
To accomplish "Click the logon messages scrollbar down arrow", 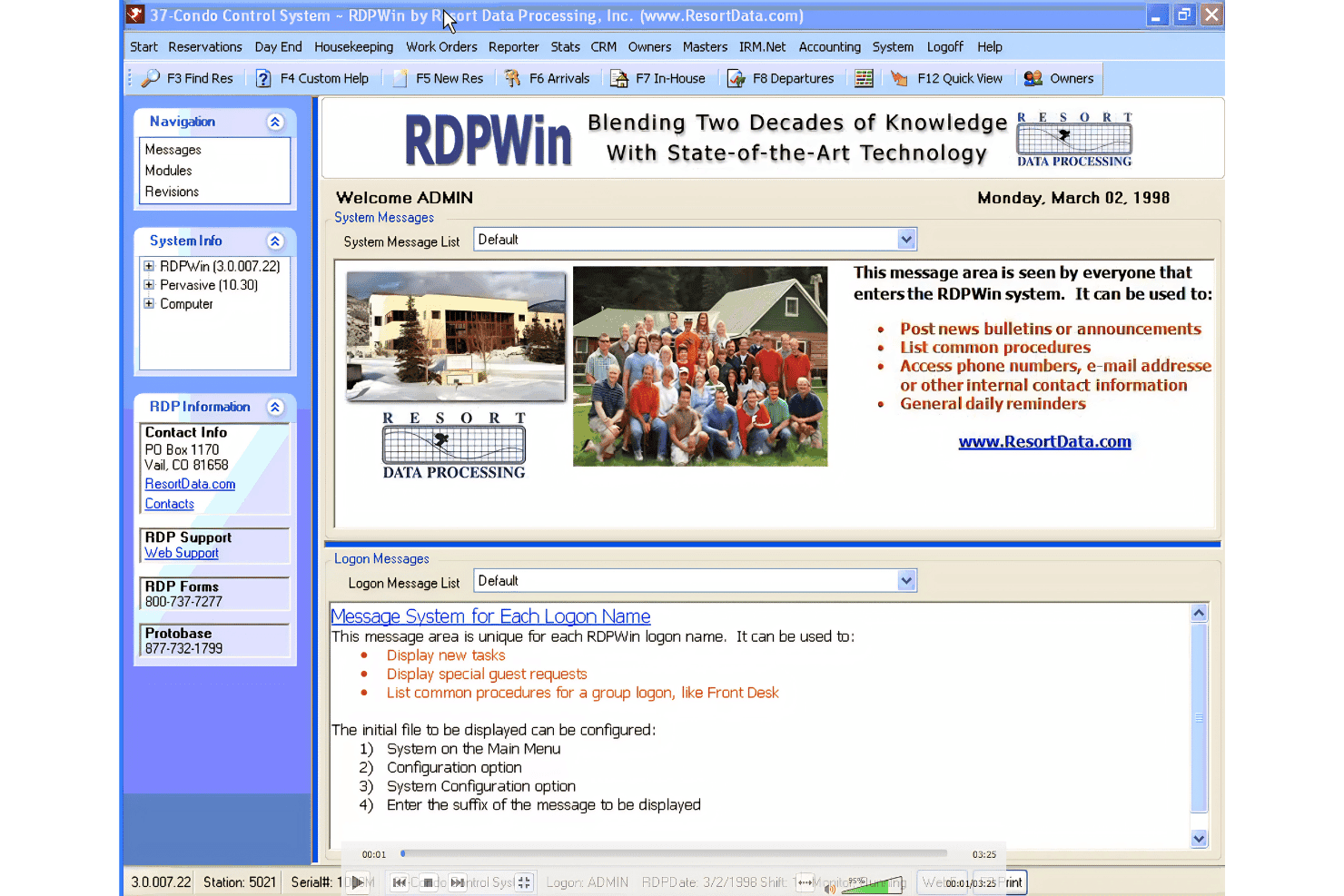I will coord(1199,839).
